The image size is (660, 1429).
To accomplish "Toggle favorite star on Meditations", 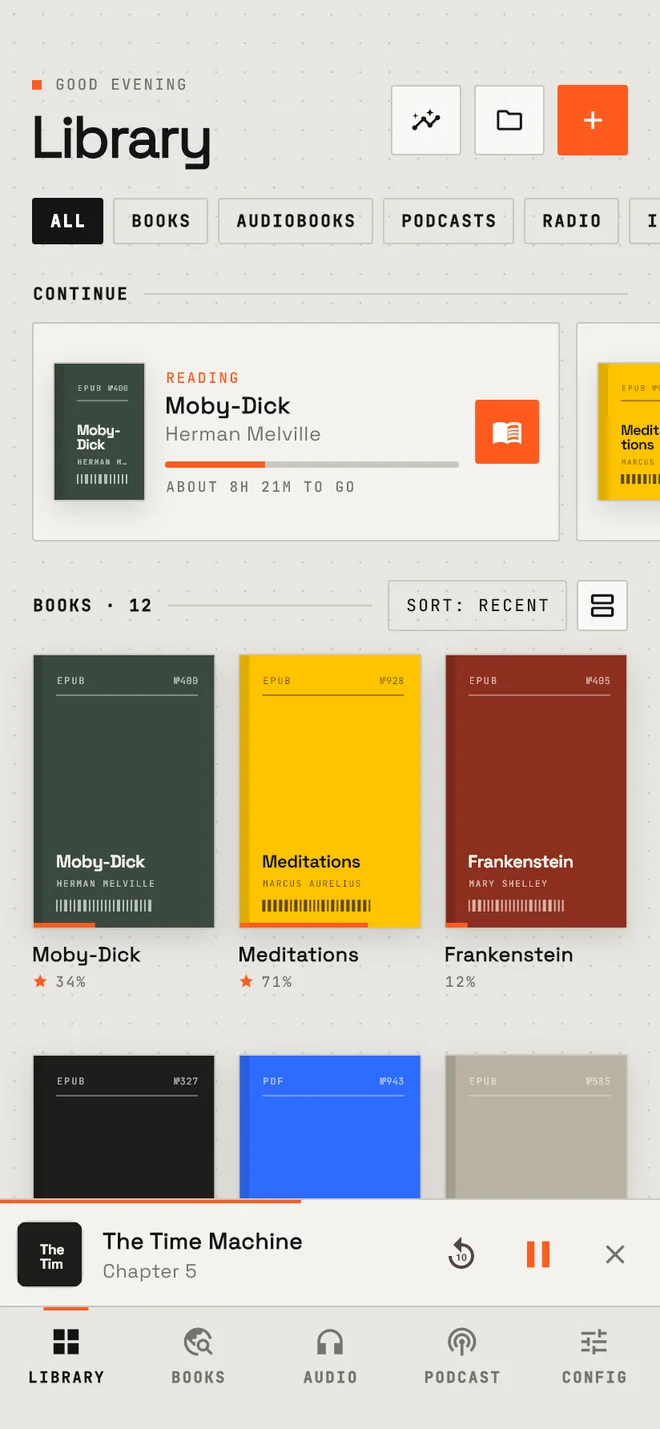I will (246, 982).
